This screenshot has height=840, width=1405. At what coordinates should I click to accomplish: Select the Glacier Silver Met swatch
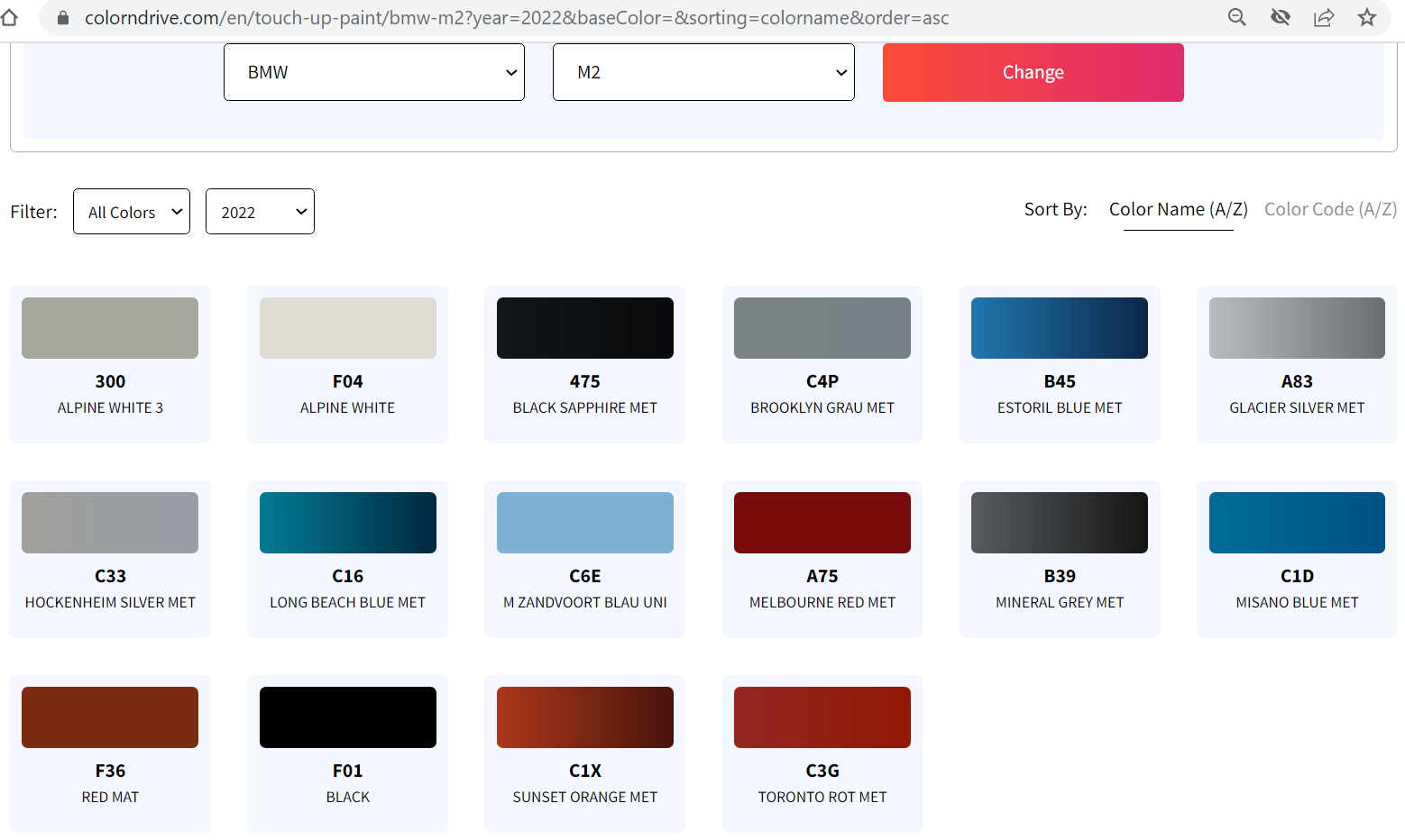pos(1297,328)
